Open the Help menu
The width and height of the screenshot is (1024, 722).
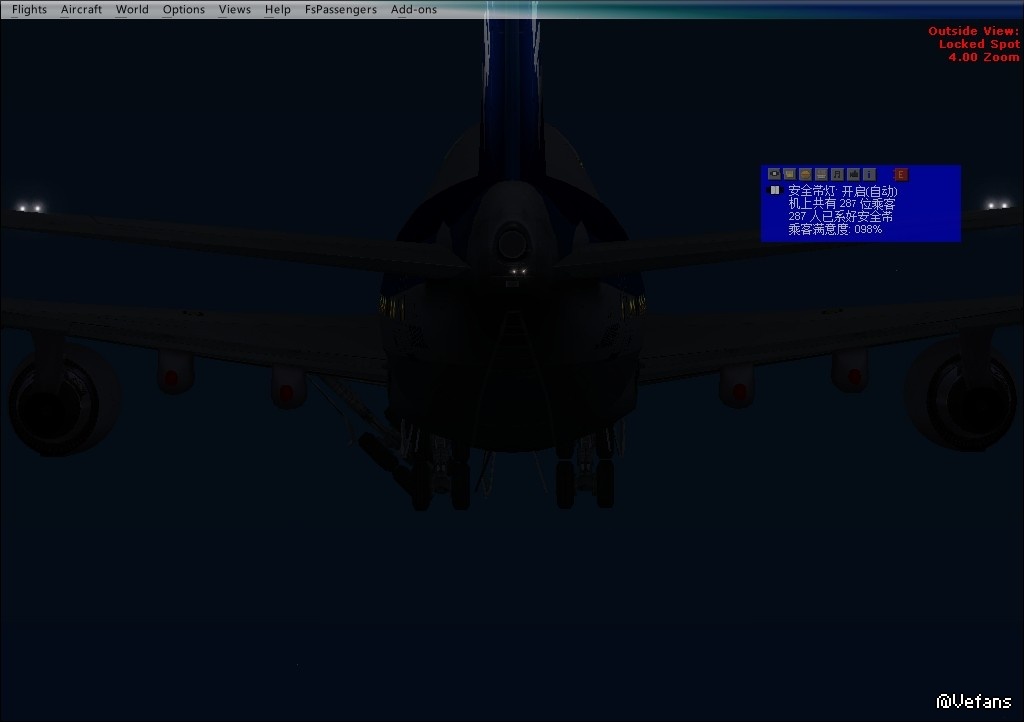coord(278,9)
